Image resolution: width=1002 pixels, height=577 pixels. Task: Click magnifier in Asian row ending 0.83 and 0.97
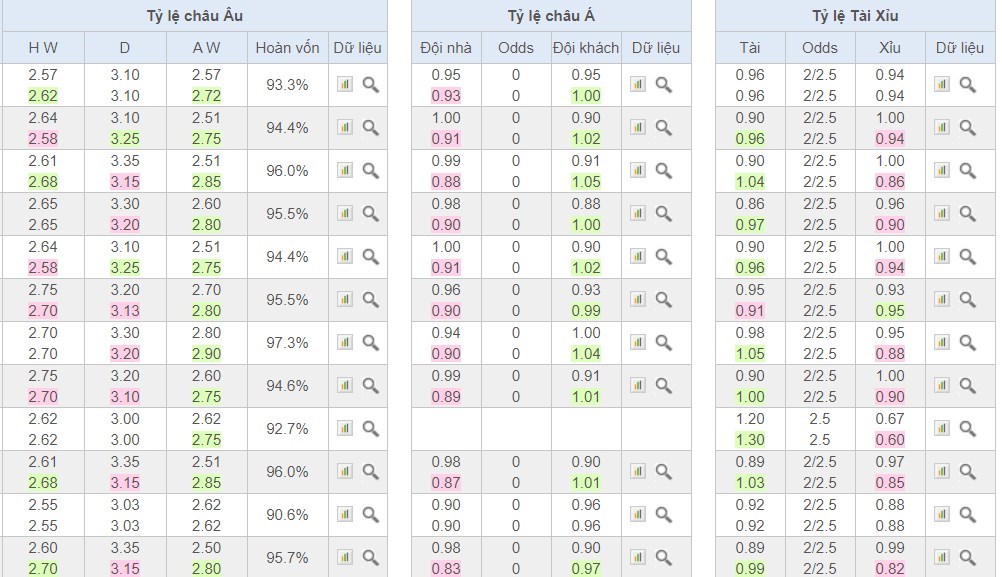[x=664, y=558]
